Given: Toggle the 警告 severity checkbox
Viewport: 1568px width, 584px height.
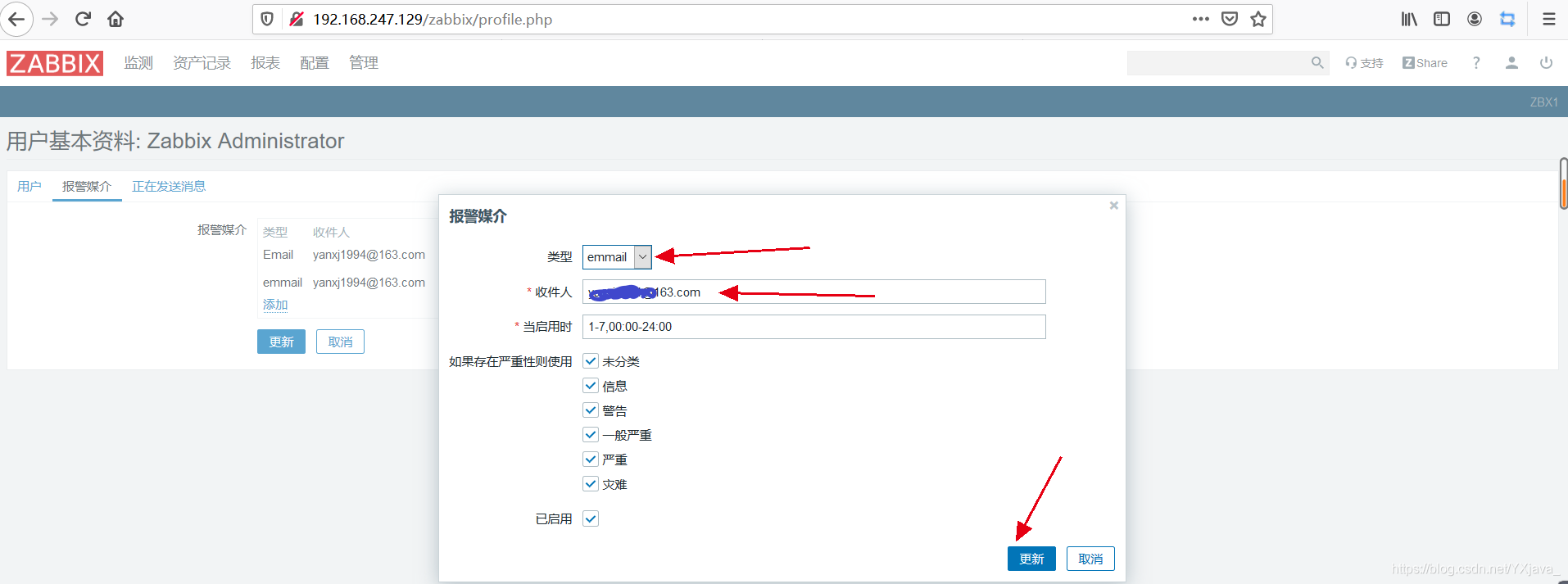Looking at the screenshot, I should [591, 410].
